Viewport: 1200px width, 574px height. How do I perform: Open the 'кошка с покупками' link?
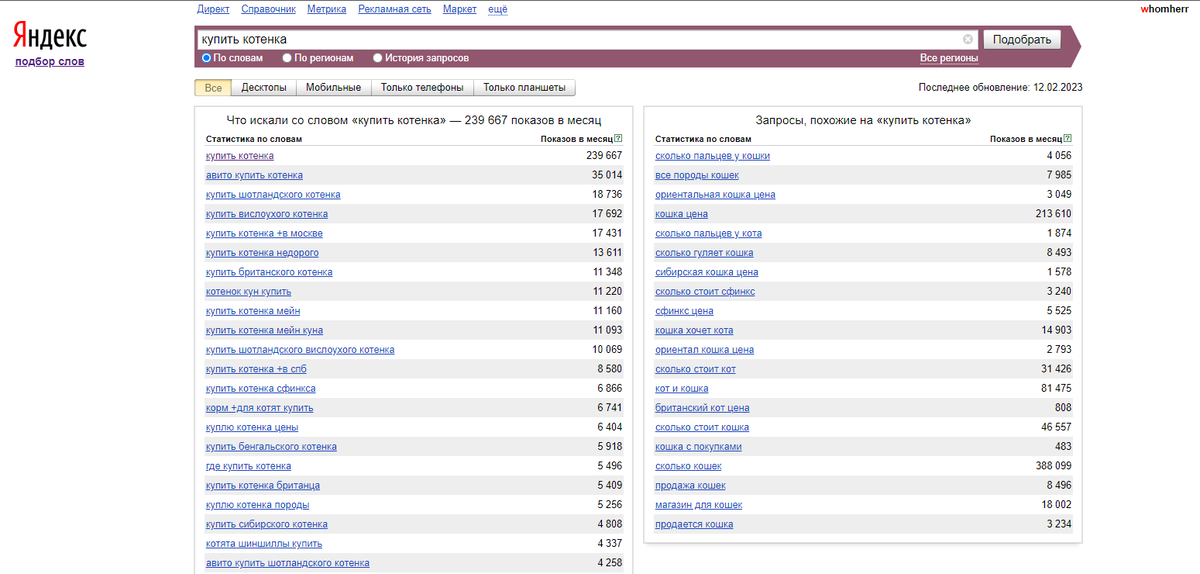[698, 447]
